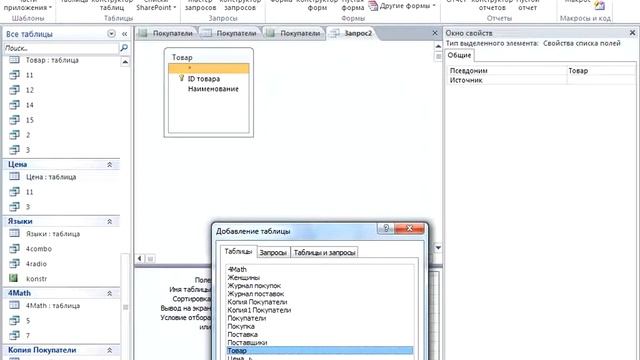Screen dimensions: 640x360
Task: Open query 12 in navigation pane
Action: pyautogui.click(x=29, y=90)
